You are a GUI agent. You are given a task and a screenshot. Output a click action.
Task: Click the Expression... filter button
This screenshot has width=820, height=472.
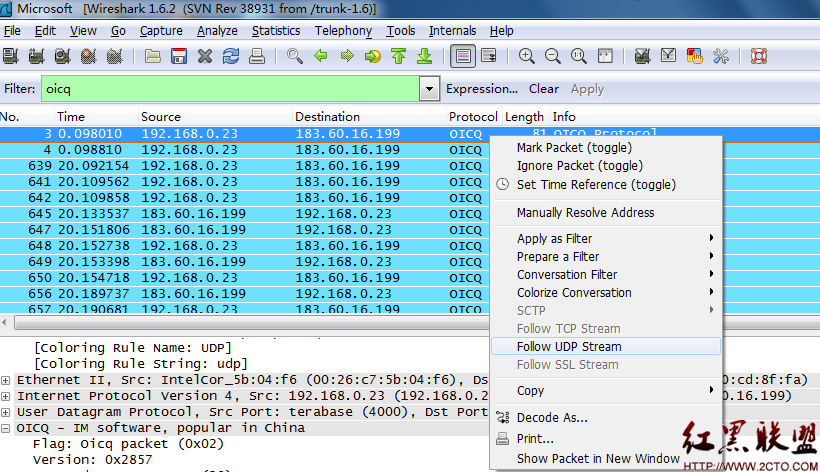coord(482,89)
